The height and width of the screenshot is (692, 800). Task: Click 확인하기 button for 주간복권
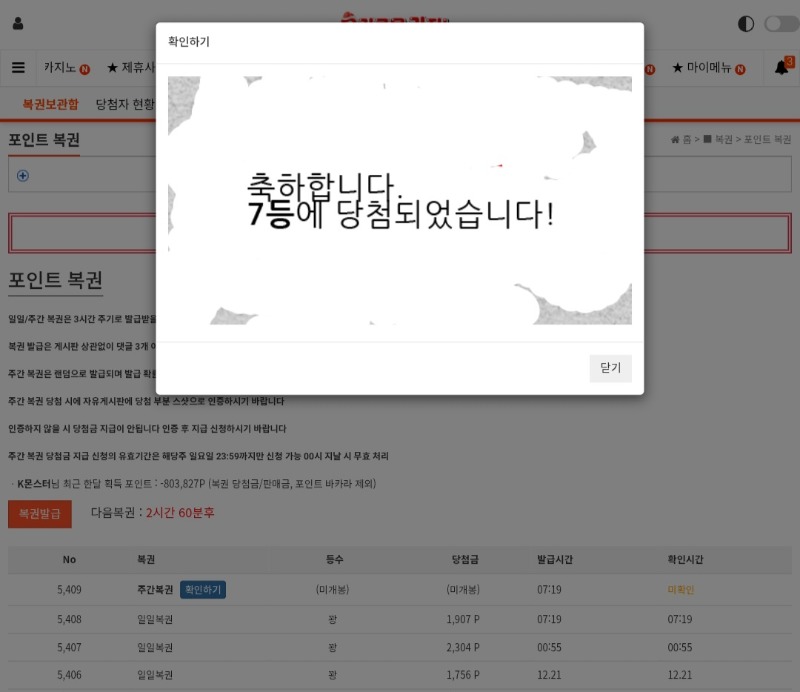click(203, 590)
